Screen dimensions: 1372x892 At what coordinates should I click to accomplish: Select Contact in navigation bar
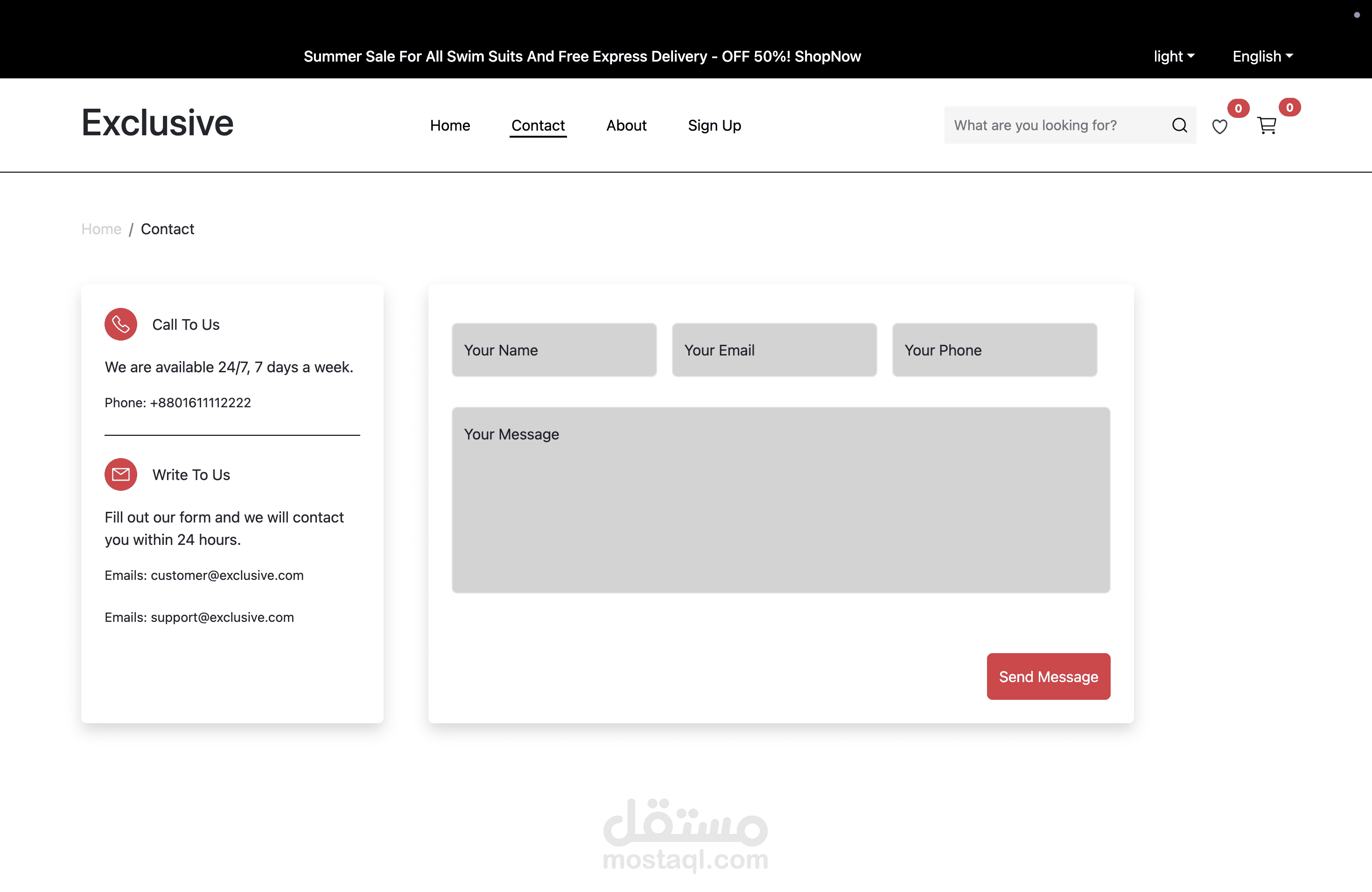point(538,125)
